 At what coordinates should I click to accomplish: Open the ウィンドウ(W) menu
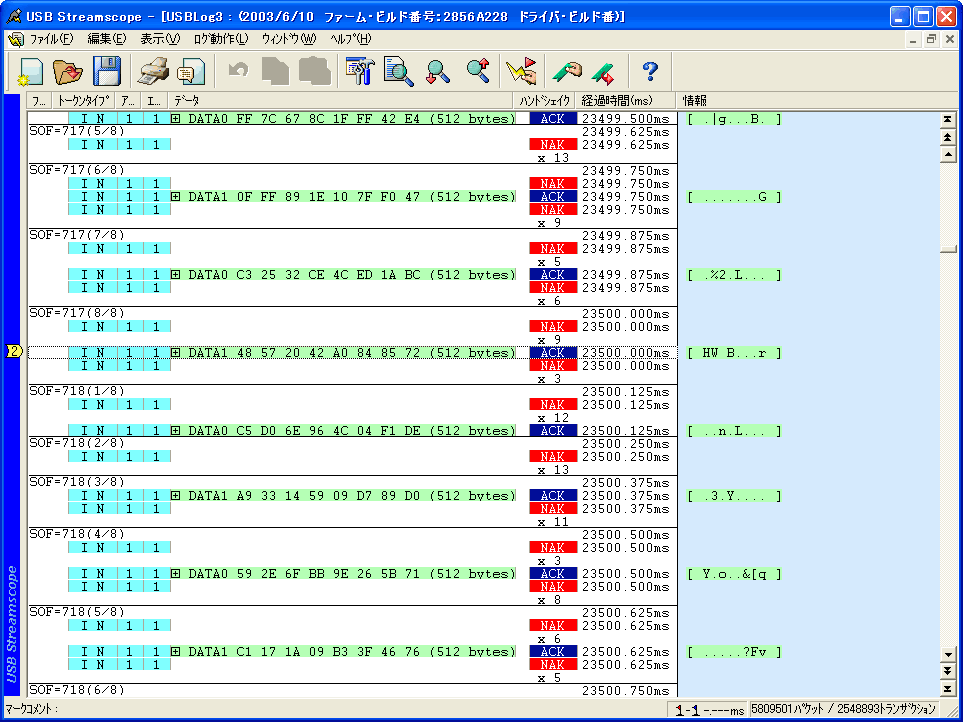(x=289, y=39)
